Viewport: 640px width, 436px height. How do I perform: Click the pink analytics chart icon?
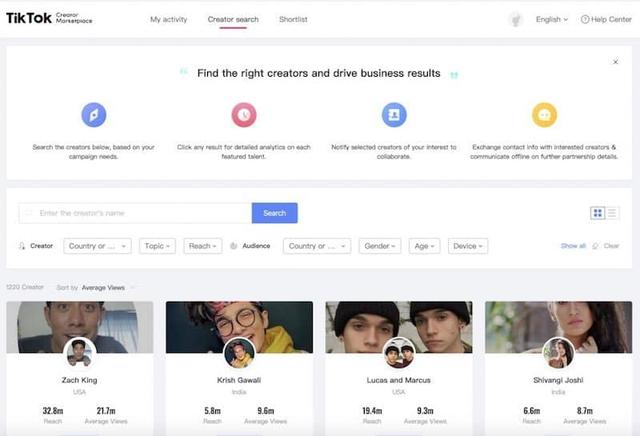click(x=243, y=115)
